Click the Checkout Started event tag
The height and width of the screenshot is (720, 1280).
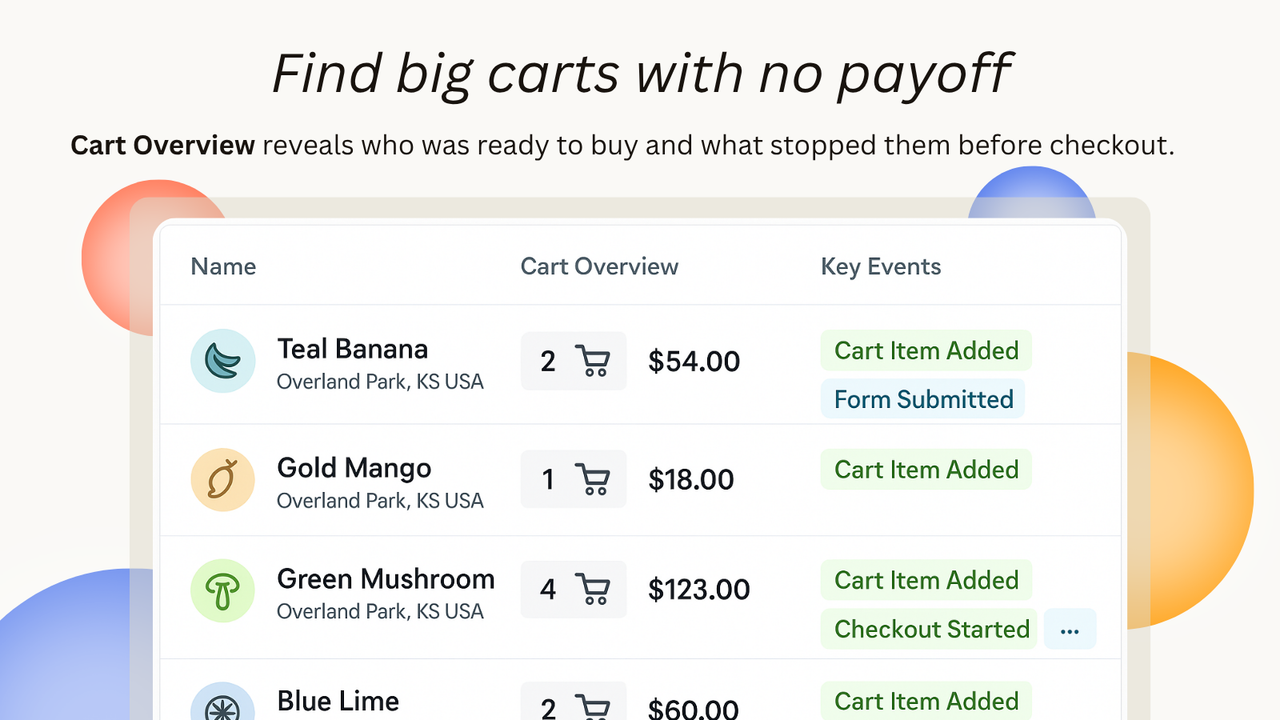[x=931, y=629]
